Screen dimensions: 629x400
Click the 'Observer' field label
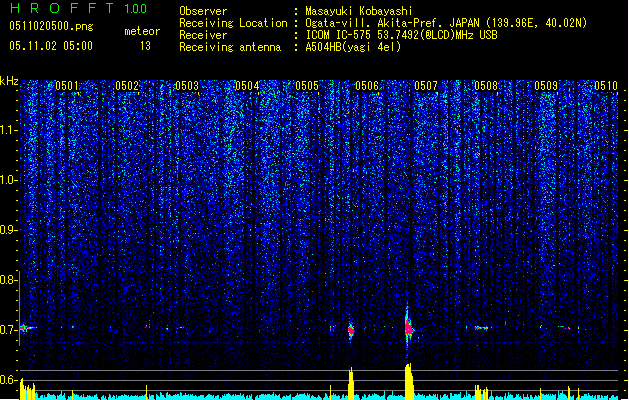point(203,11)
